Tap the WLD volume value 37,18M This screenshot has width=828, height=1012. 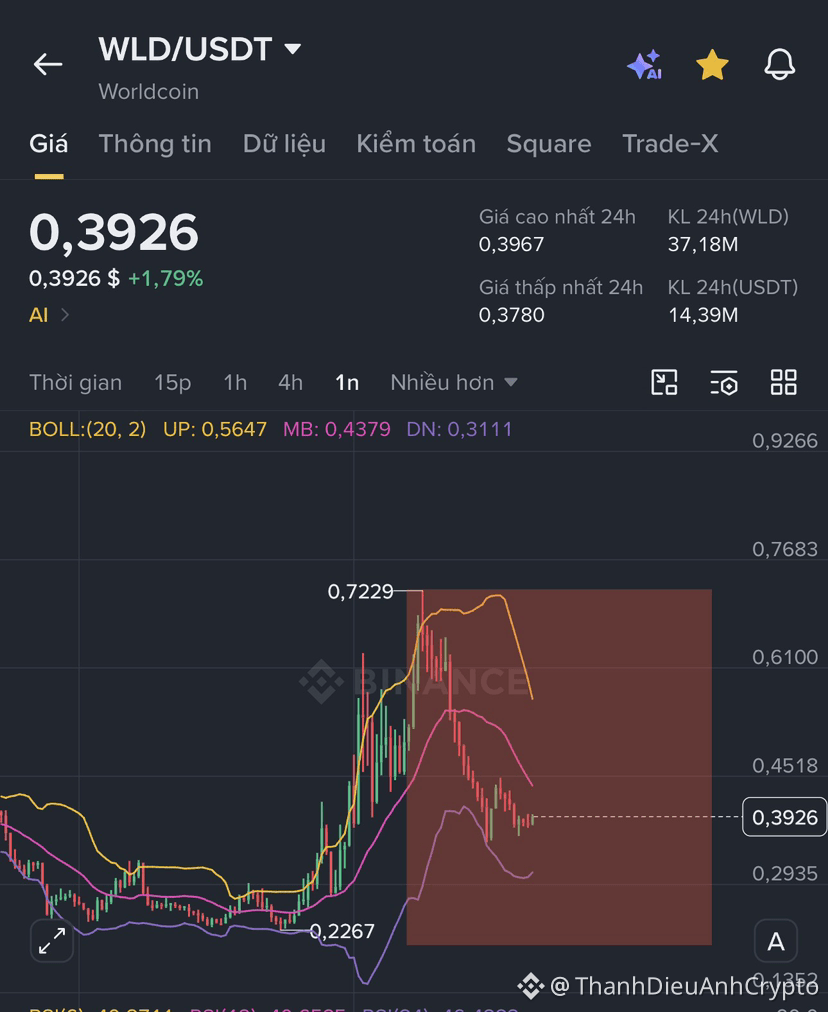point(703,245)
